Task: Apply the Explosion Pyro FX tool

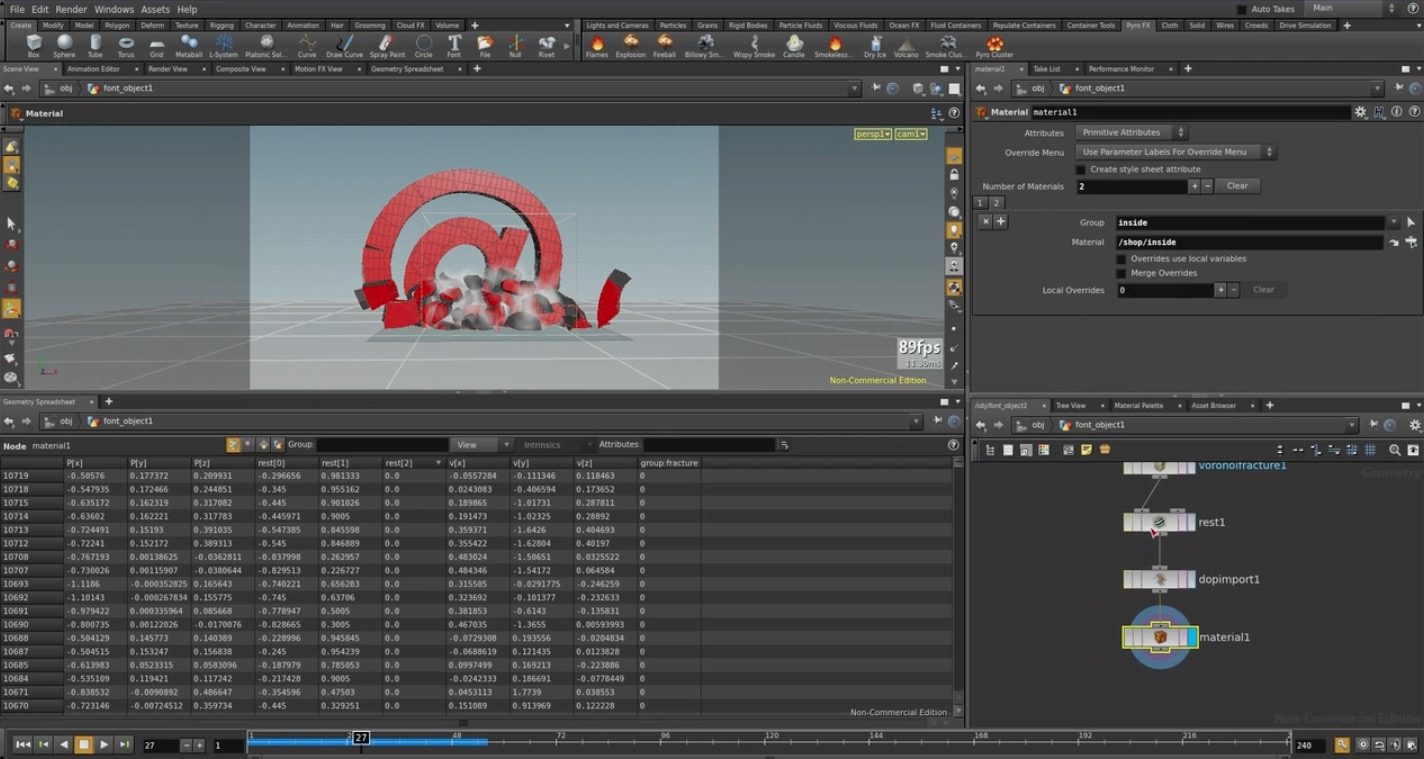Action: 630,46
